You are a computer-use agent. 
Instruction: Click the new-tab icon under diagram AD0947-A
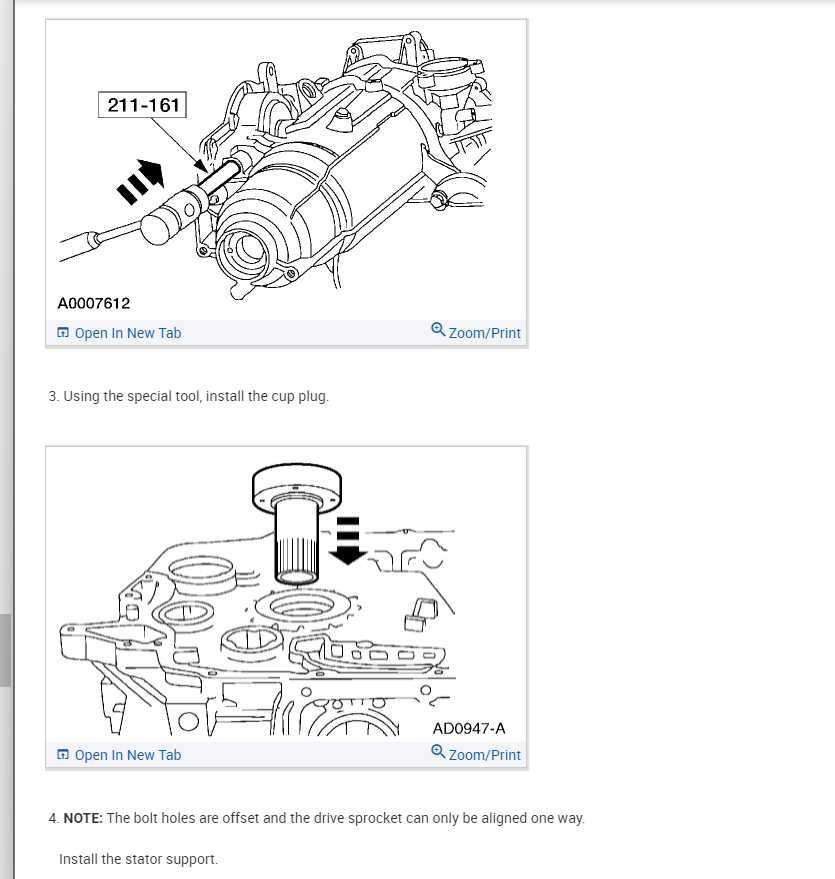tap(63, 755)
